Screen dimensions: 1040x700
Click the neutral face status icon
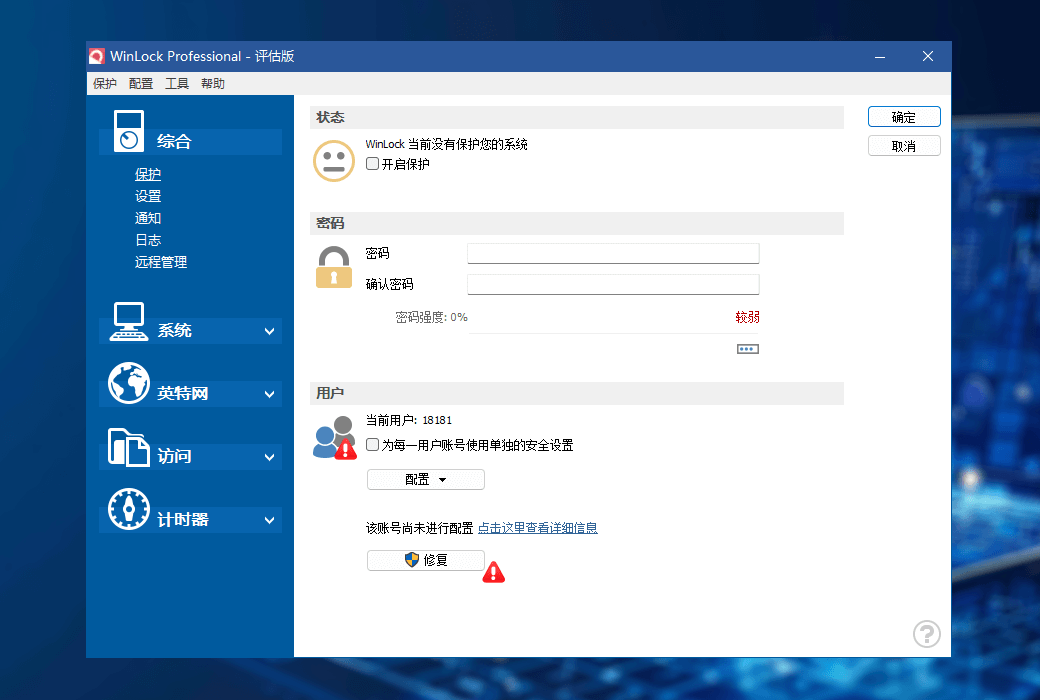coord(334,161)
